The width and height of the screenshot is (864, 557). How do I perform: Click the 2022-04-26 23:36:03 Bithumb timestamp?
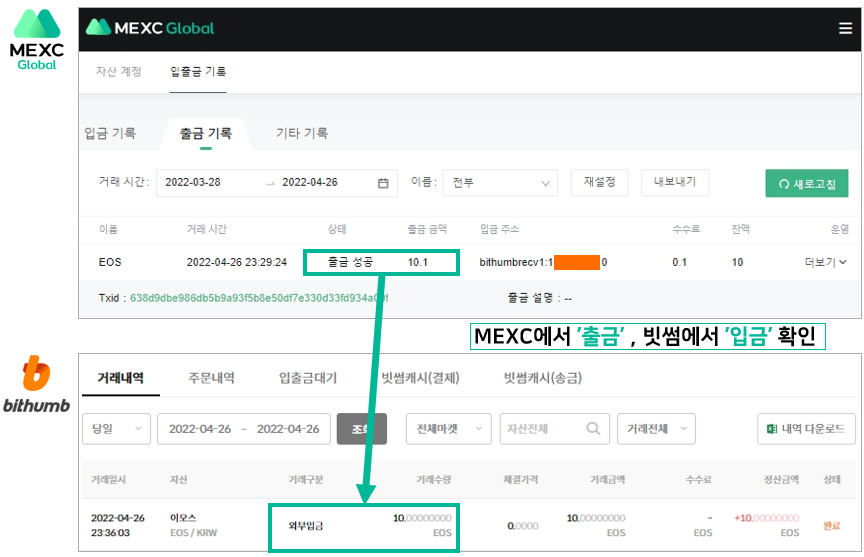pos(118,525)
